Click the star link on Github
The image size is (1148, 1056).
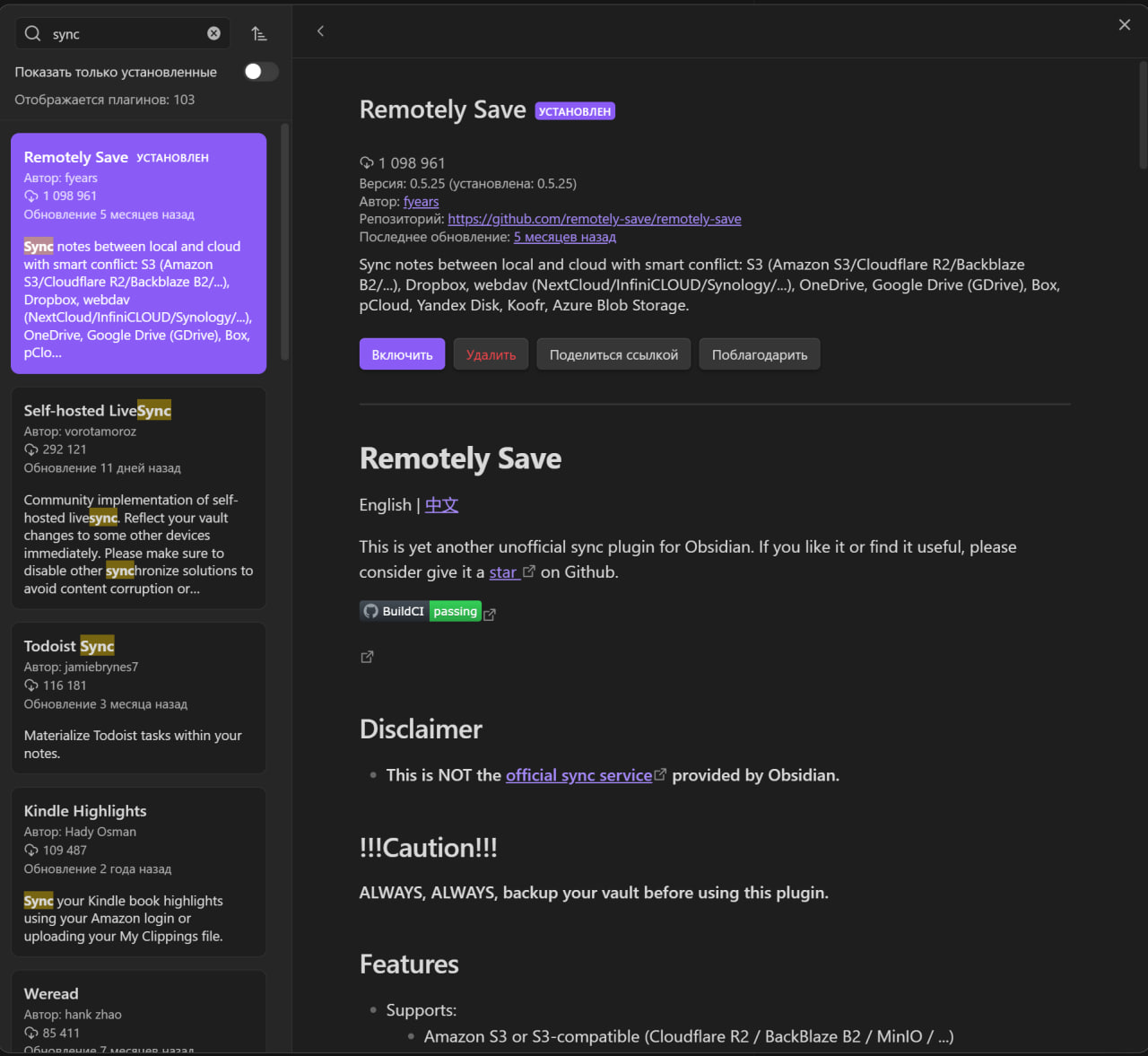[503, 572]
